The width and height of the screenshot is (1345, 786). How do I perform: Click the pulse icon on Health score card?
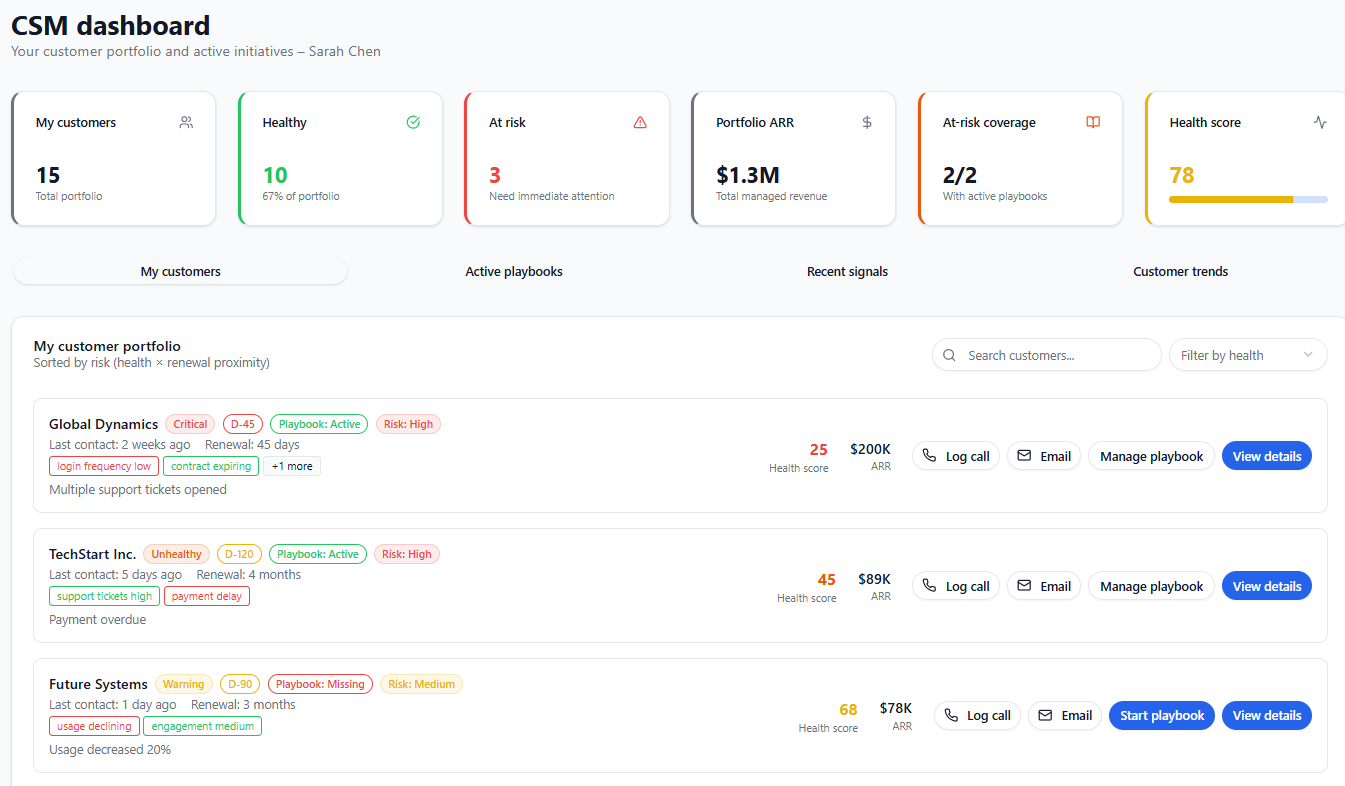(x=1320, y=122)
